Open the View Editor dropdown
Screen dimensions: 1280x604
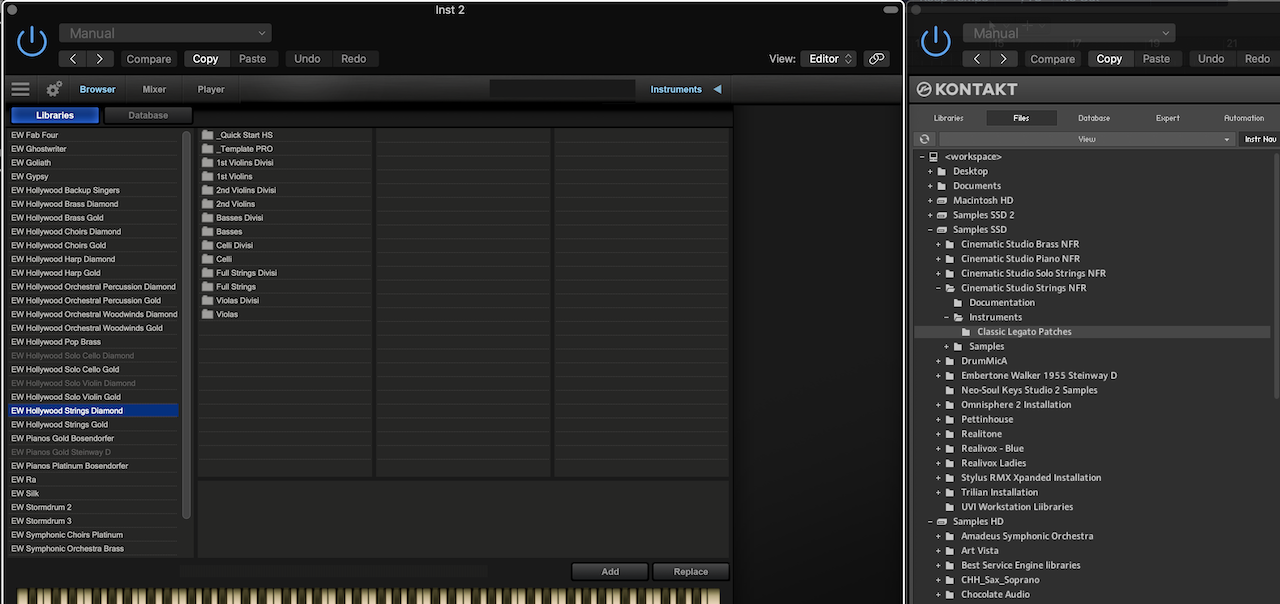coord(828,59)
